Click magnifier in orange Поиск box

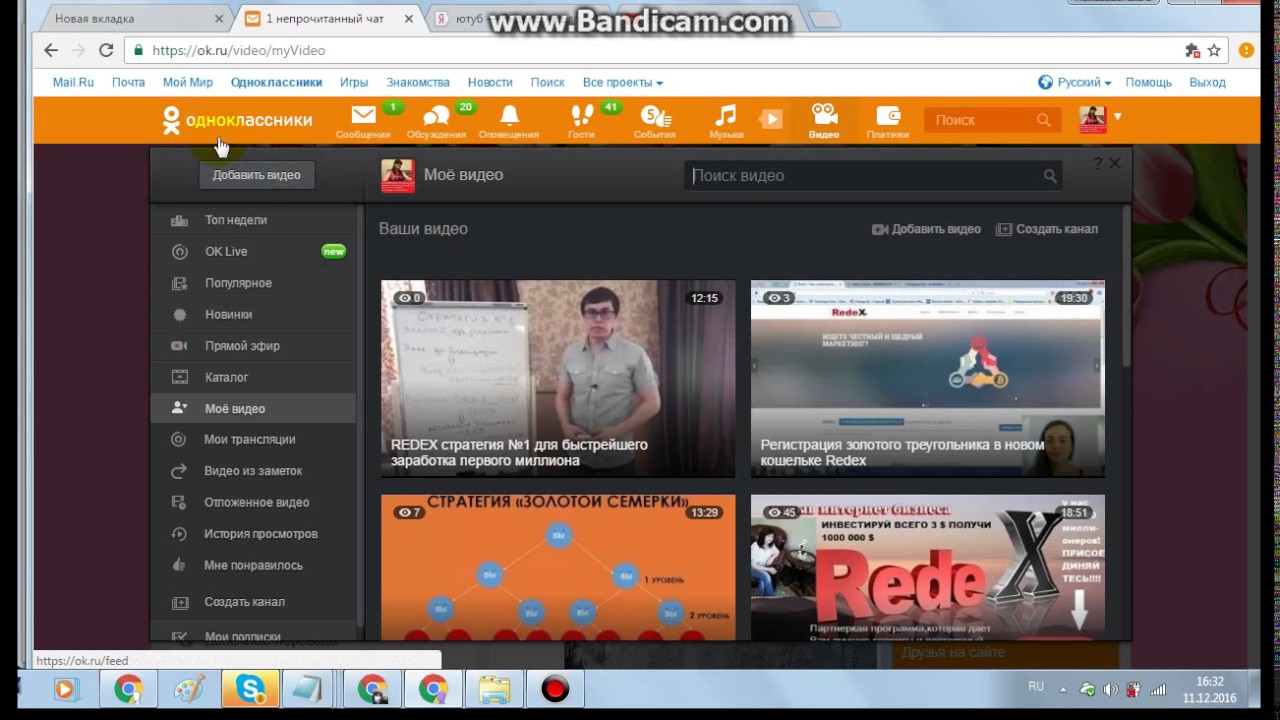(1043, 120)
